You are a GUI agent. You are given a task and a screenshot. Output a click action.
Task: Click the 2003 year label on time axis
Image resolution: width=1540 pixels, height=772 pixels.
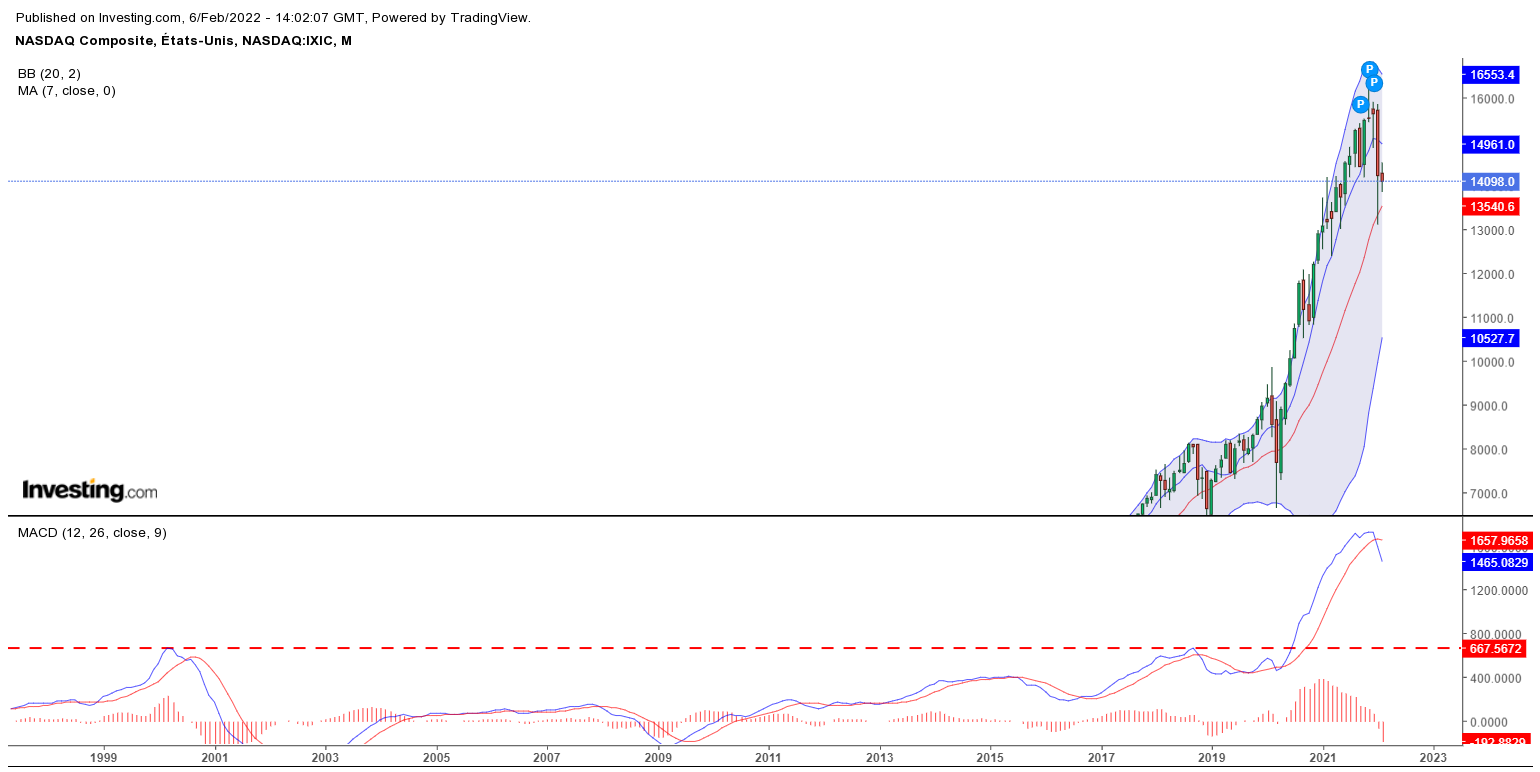[x=325, y=758]
